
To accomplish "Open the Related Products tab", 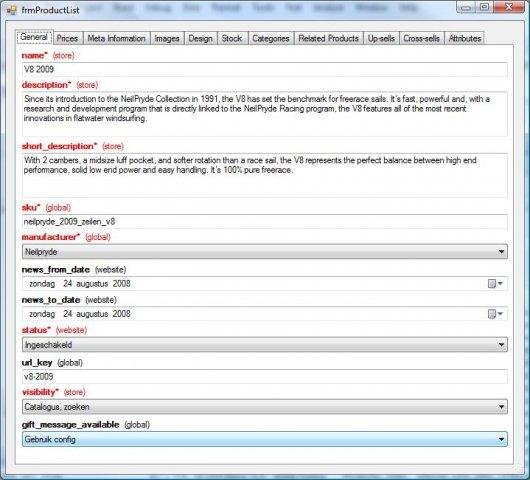I will [329, 39].
